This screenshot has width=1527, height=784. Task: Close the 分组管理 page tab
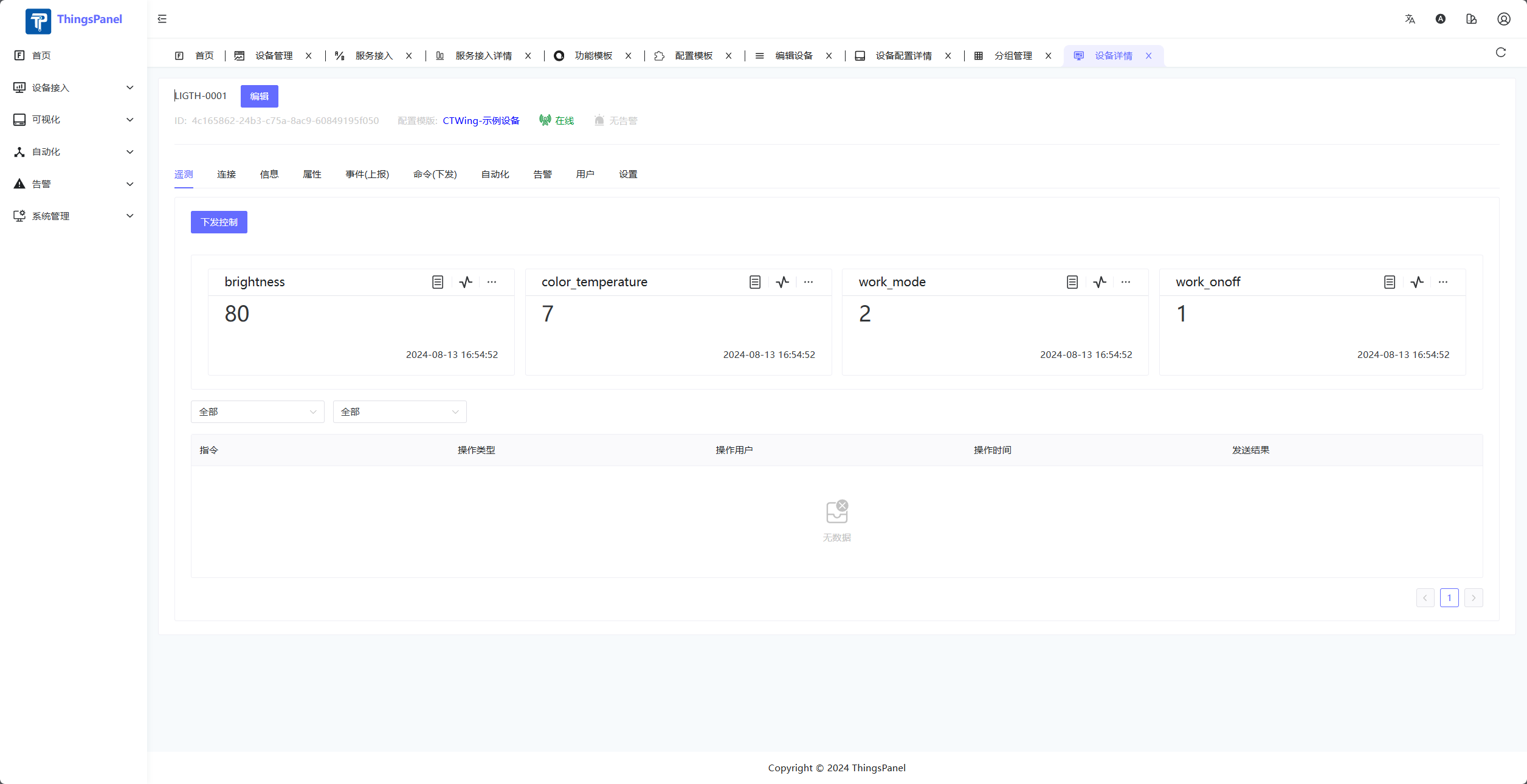point(1048,56)
